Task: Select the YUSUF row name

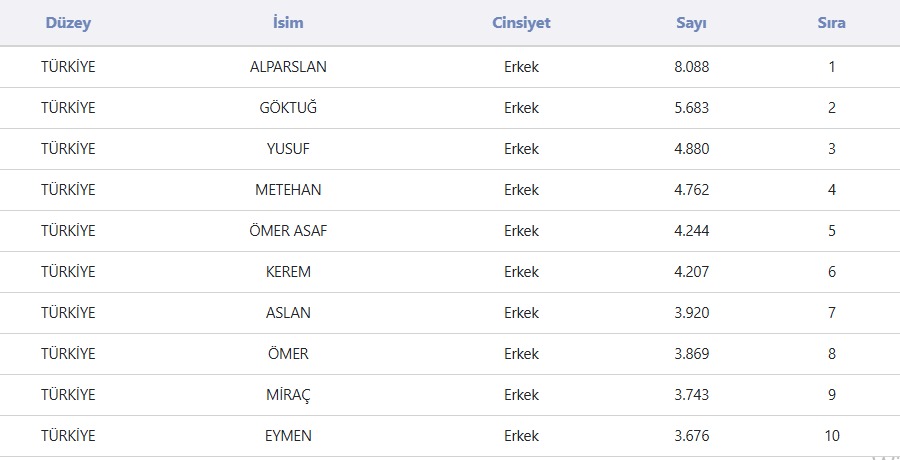Action: 288,149
